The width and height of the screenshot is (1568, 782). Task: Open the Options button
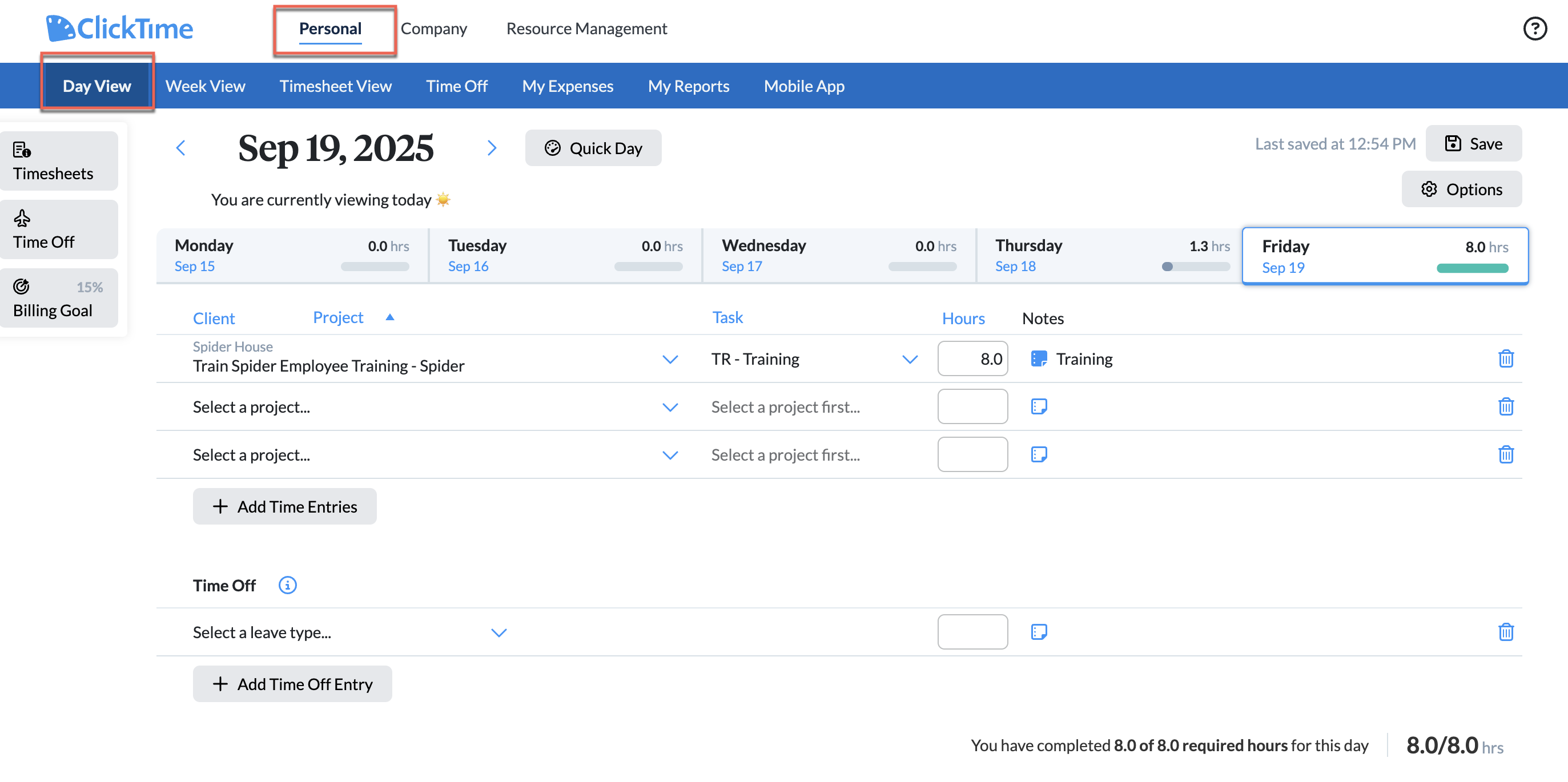pyautogui.click(x=1461, y=190)
